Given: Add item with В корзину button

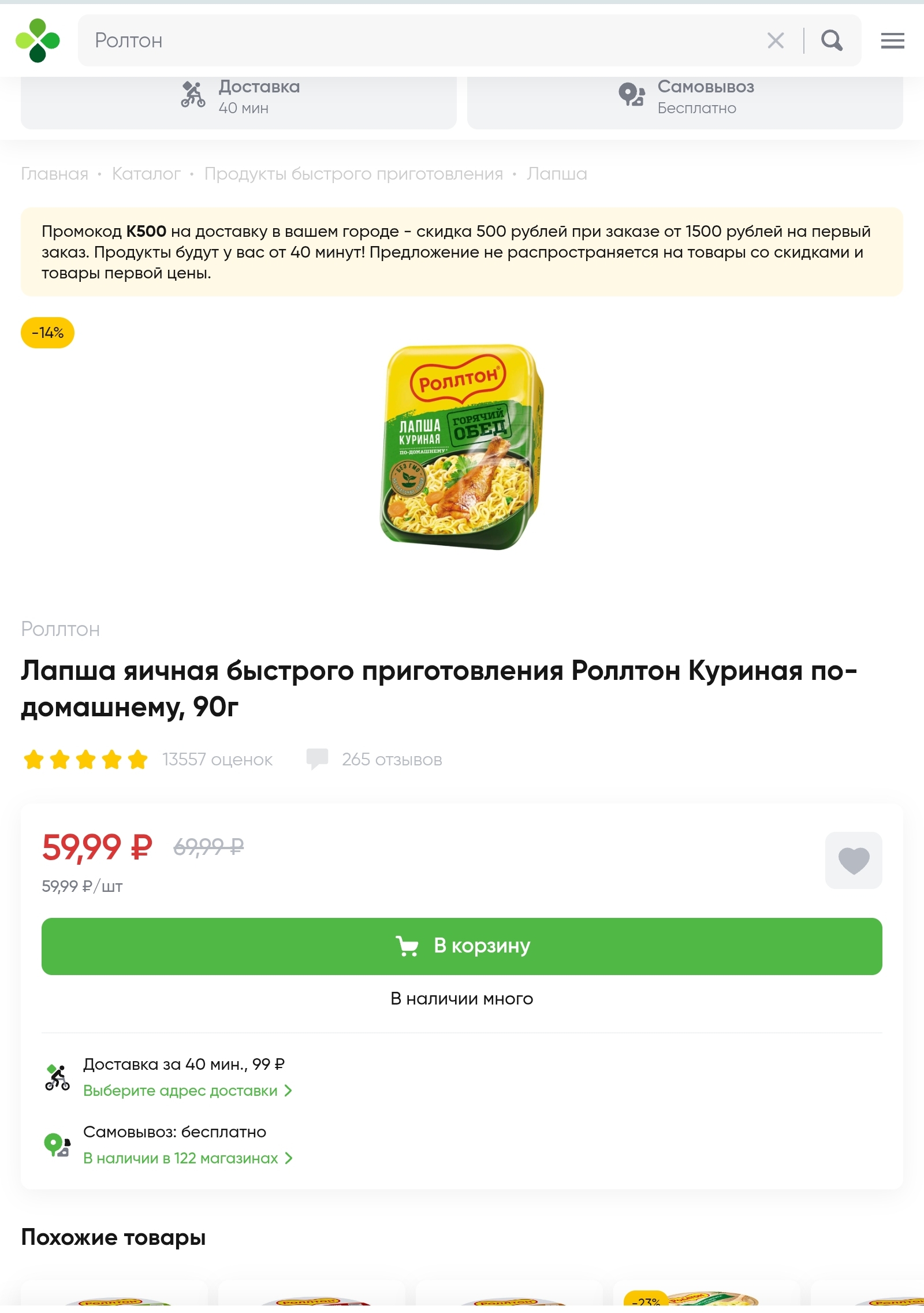Looking at the screenshot, I should click(462, 946).
